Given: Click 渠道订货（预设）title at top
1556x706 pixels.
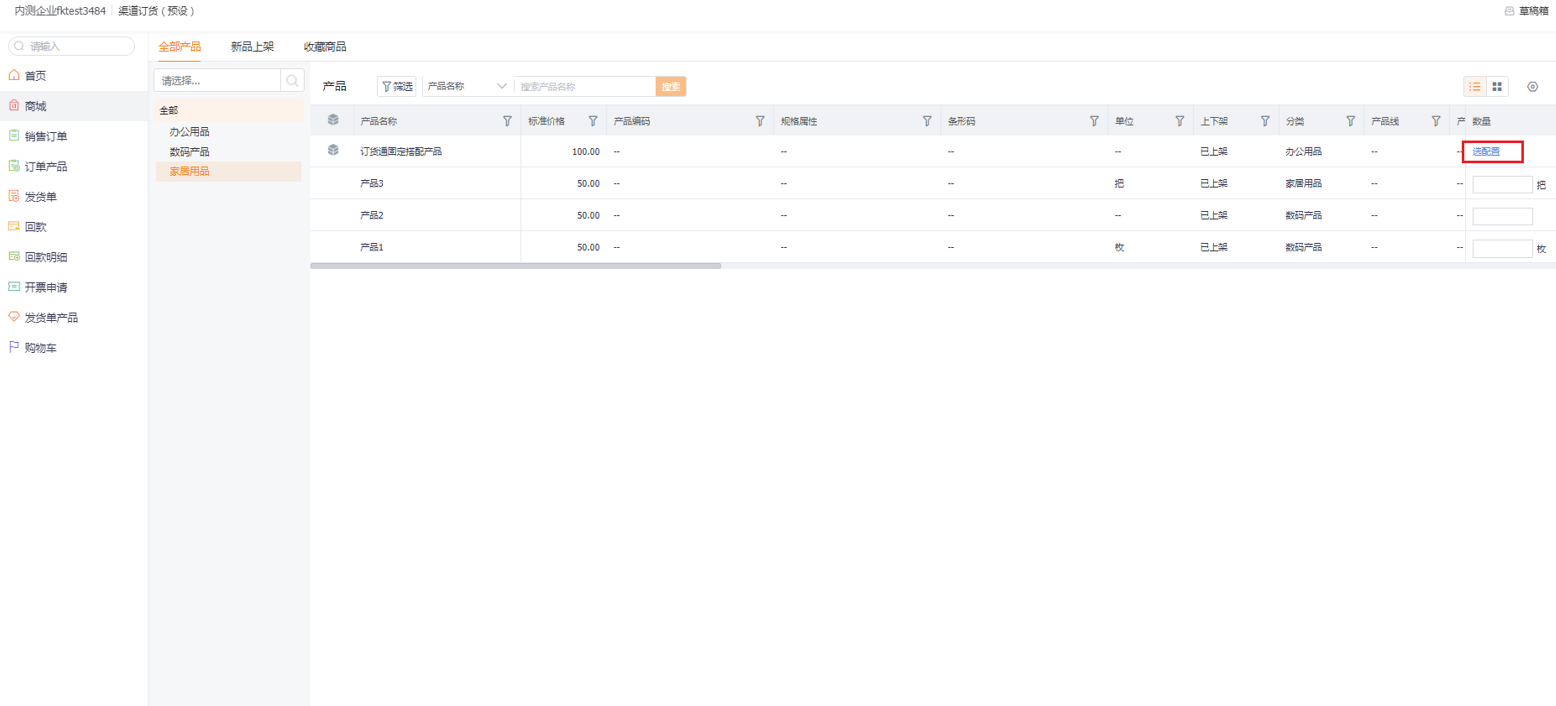Looking at the screenshot, I should (x=157, y=11).
